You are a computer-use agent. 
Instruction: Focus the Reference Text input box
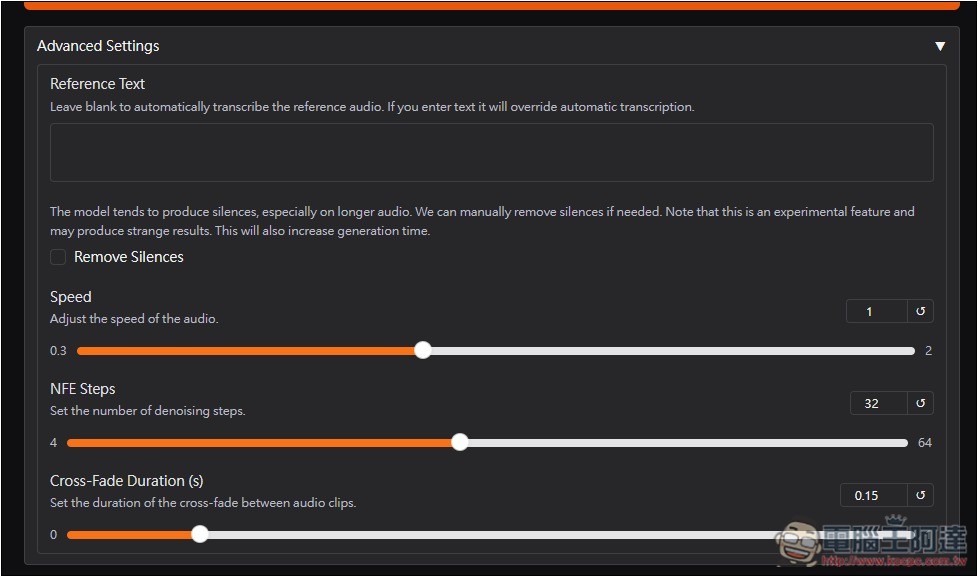tap(491, 152)
